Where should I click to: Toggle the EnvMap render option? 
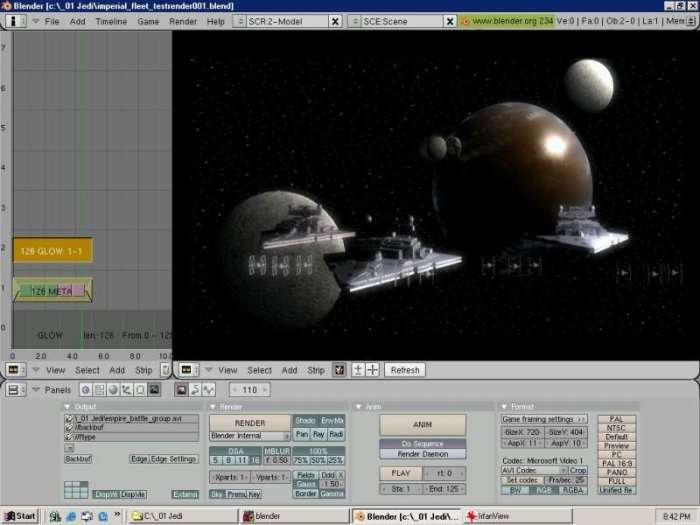pos(332,421)
